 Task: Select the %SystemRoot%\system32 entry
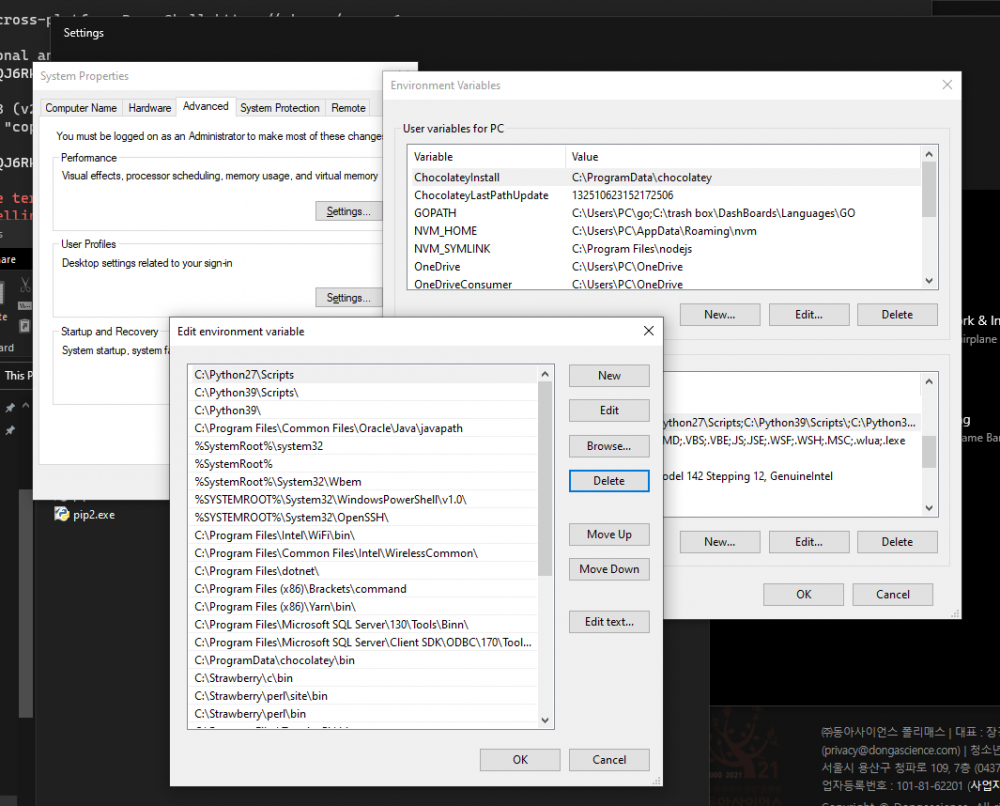point(365,446)
